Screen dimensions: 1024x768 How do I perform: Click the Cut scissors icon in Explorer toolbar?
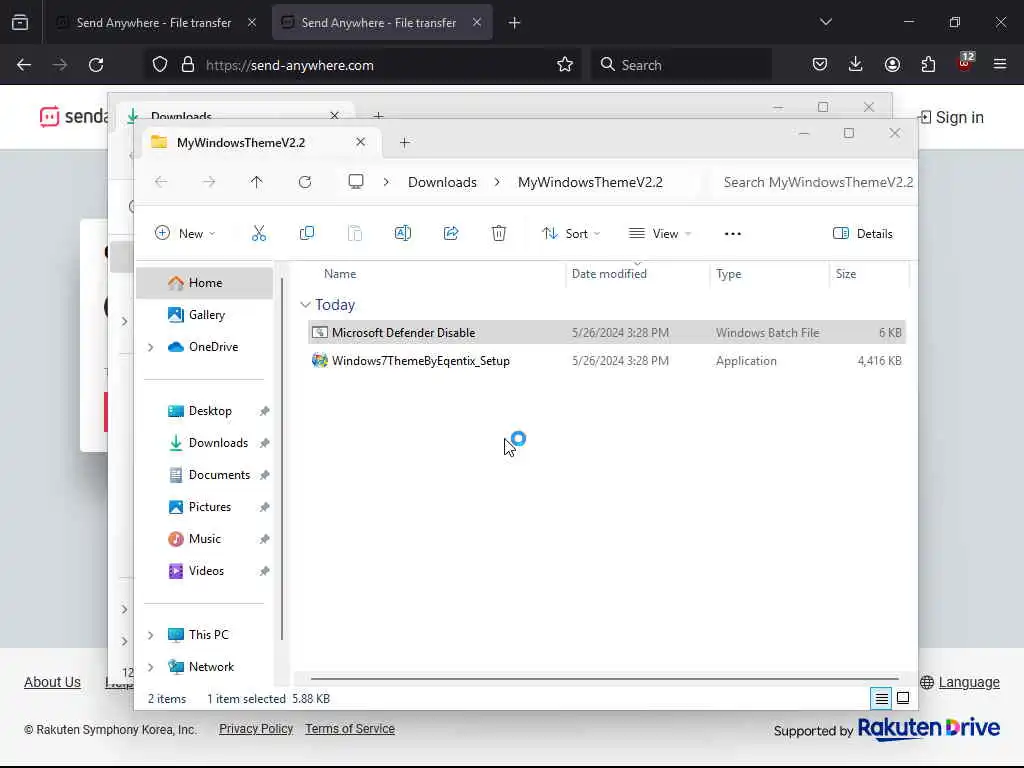pyautogui.click(x=259, y=233)
